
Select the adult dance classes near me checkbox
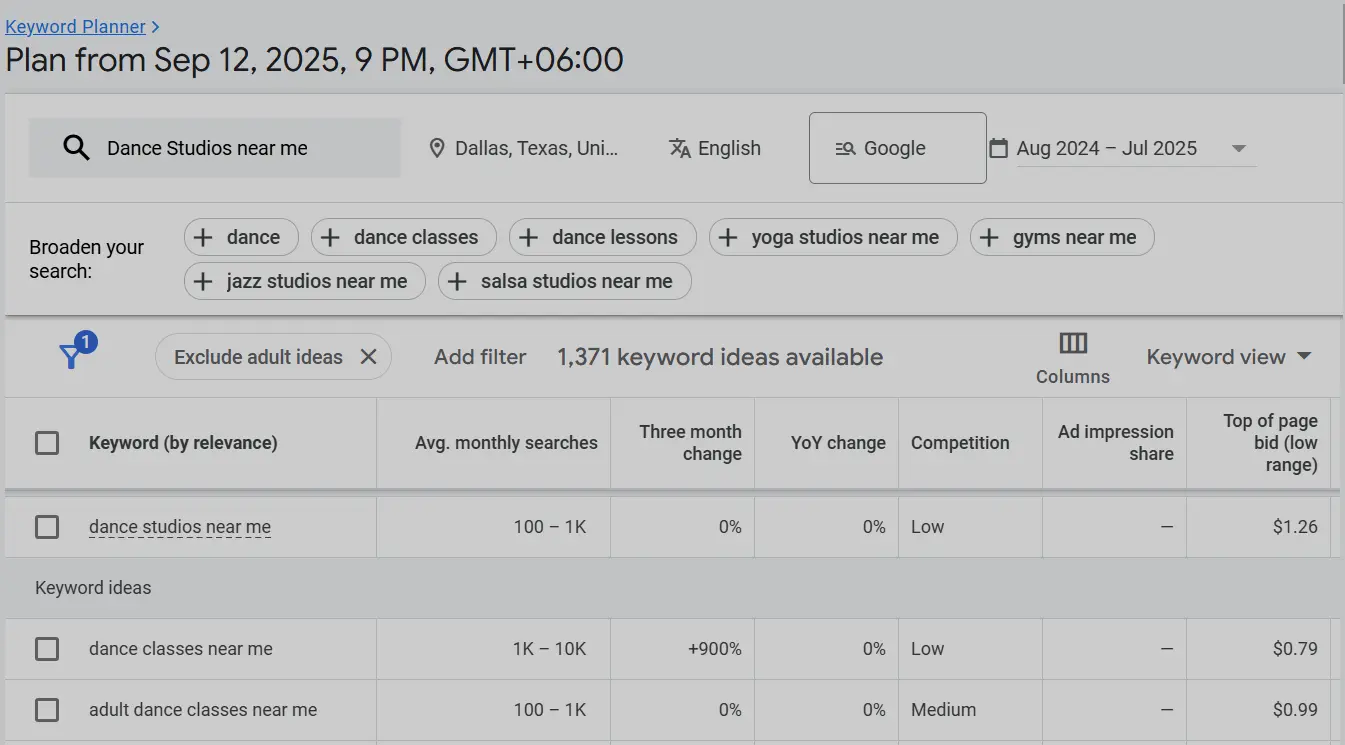click(x=47, y=710)
